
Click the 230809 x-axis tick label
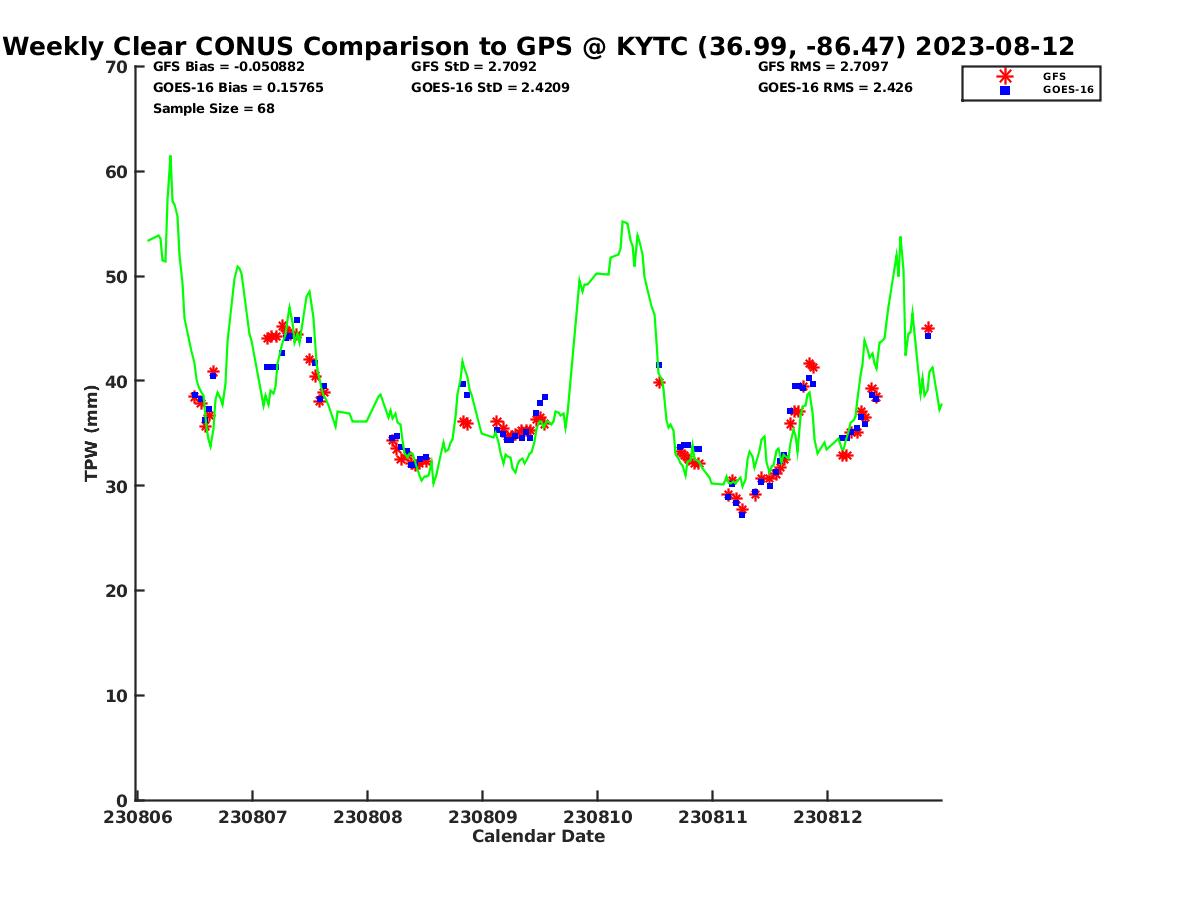[482, 817]
